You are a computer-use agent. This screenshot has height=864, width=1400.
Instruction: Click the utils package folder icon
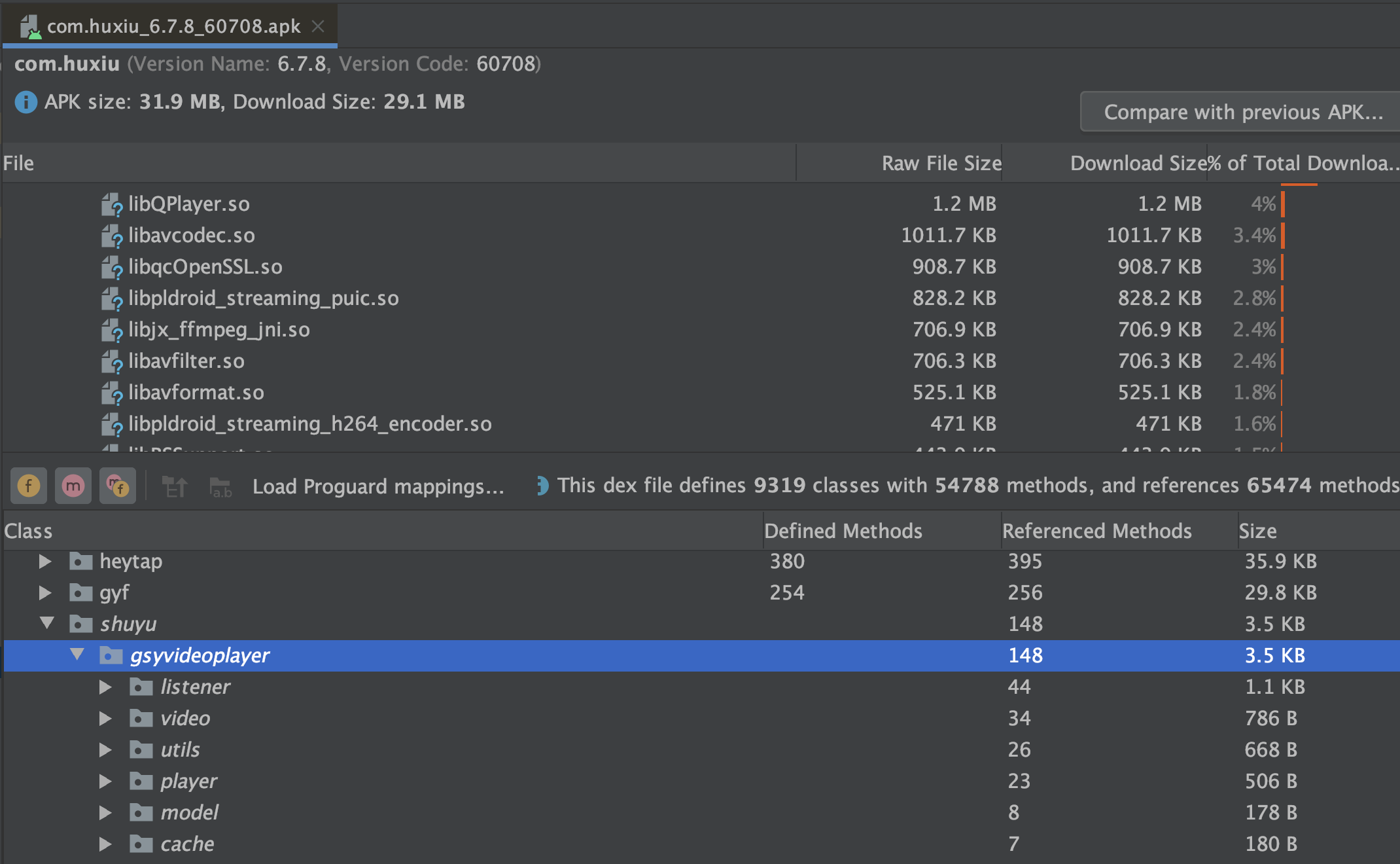(x=141, y=749)
